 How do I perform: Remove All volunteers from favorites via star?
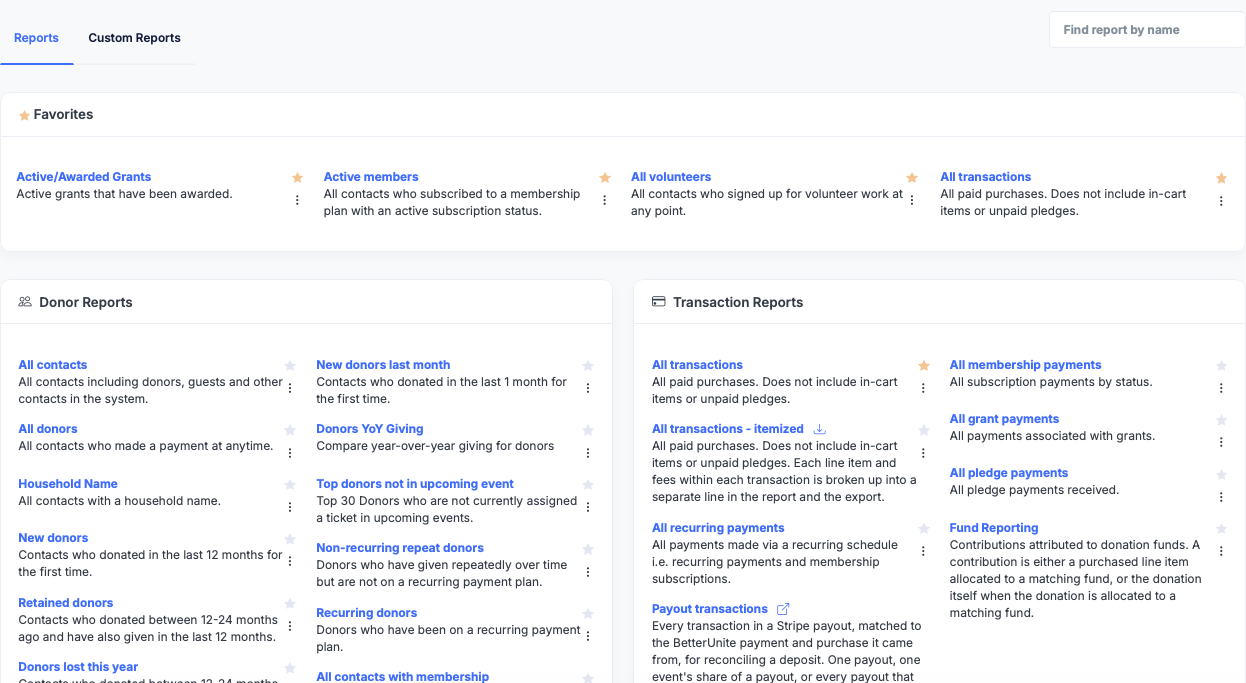(912, 178)
